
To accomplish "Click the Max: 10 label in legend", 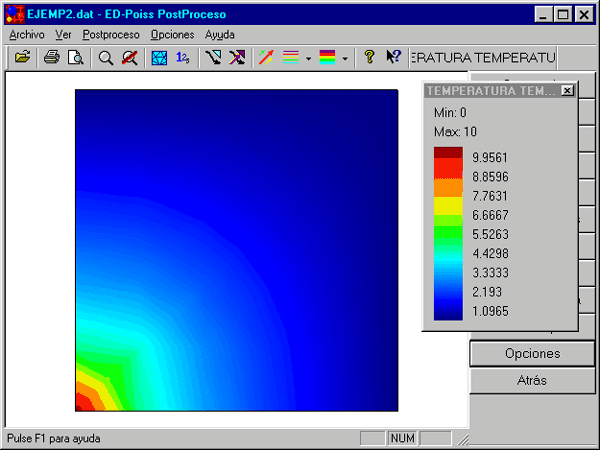I will 455,132.
